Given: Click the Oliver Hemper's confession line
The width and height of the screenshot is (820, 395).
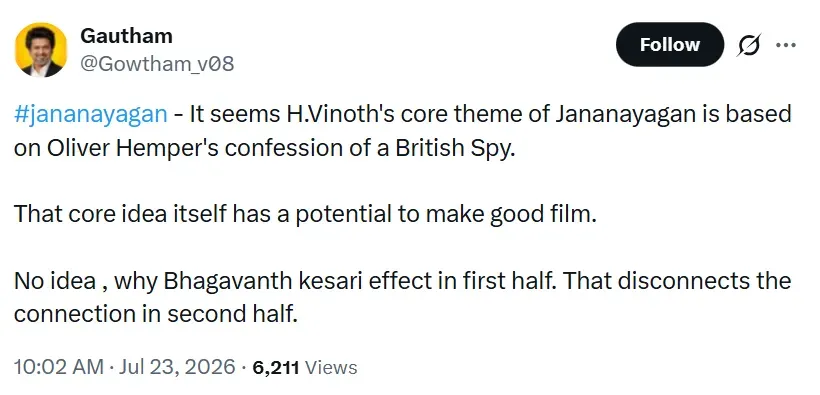Looking at the screenshot, I should pos(265,148).
